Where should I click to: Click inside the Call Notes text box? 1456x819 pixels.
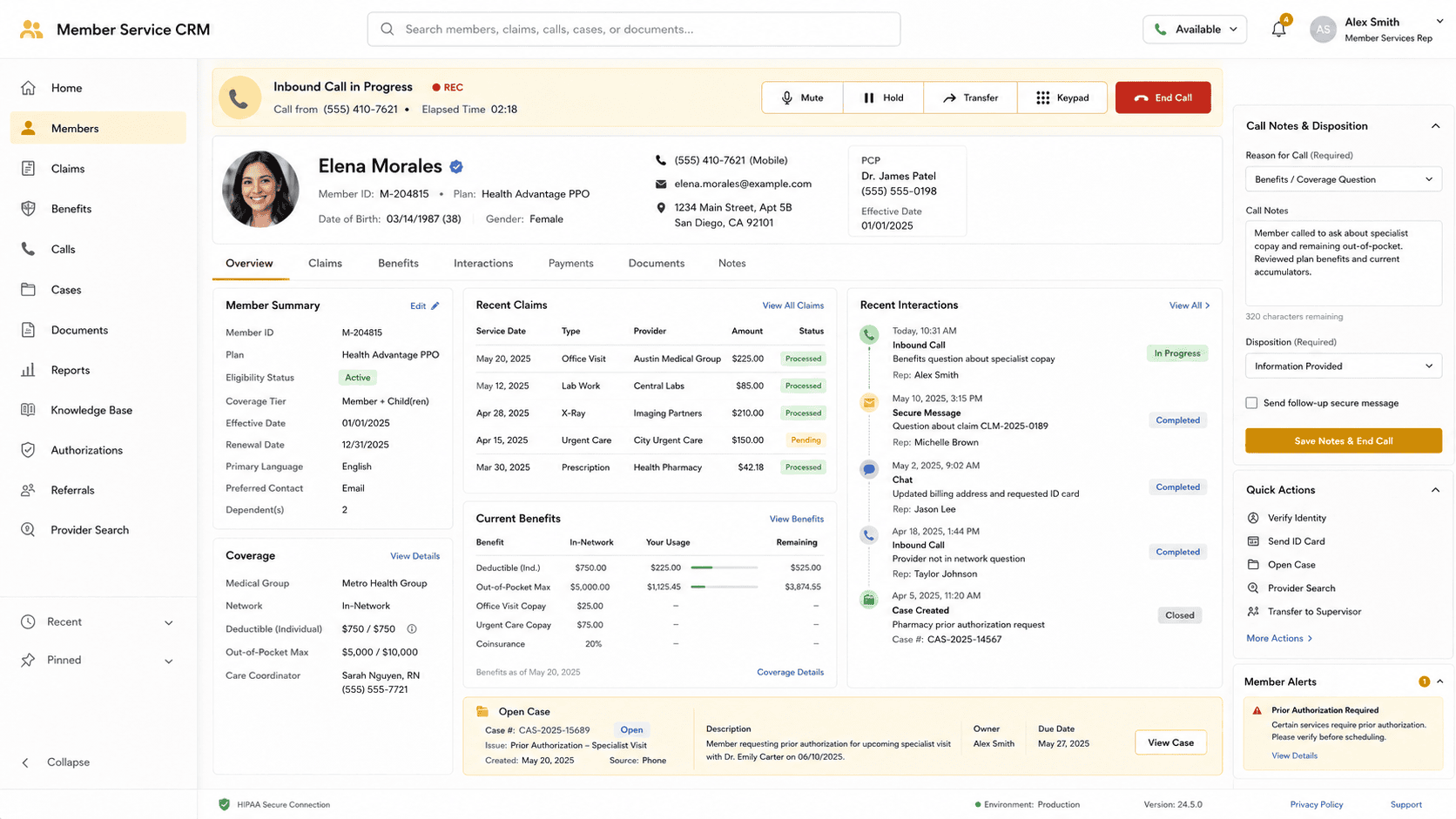(1343, 264)
